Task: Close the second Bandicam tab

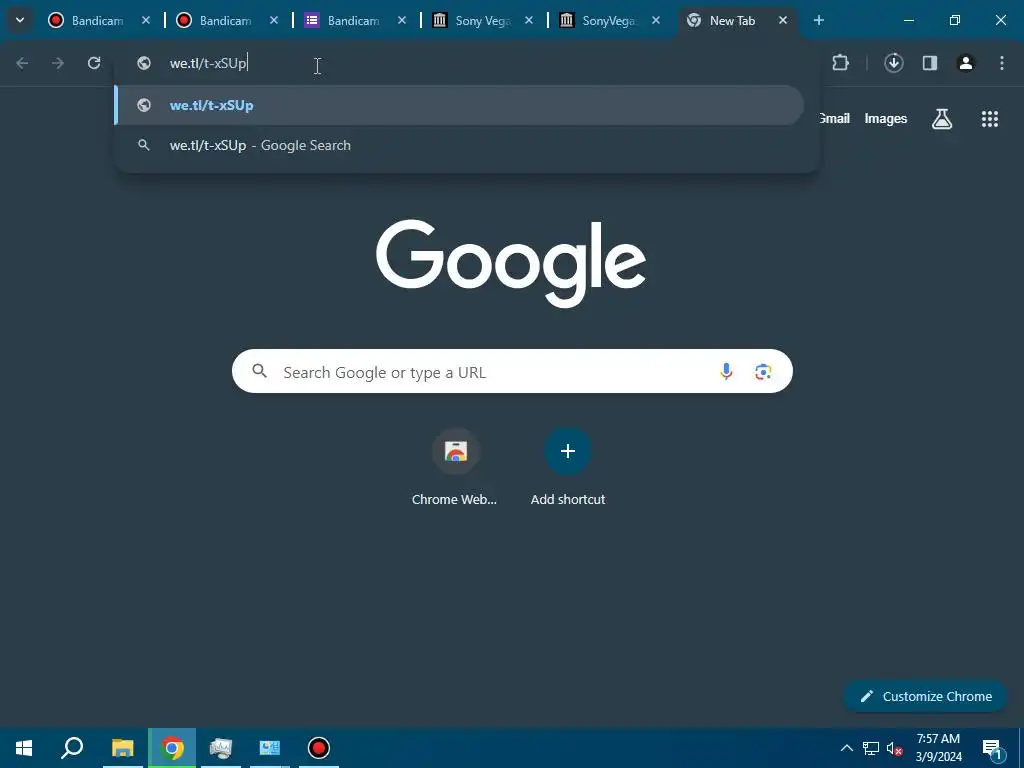Action: point(274,21)
